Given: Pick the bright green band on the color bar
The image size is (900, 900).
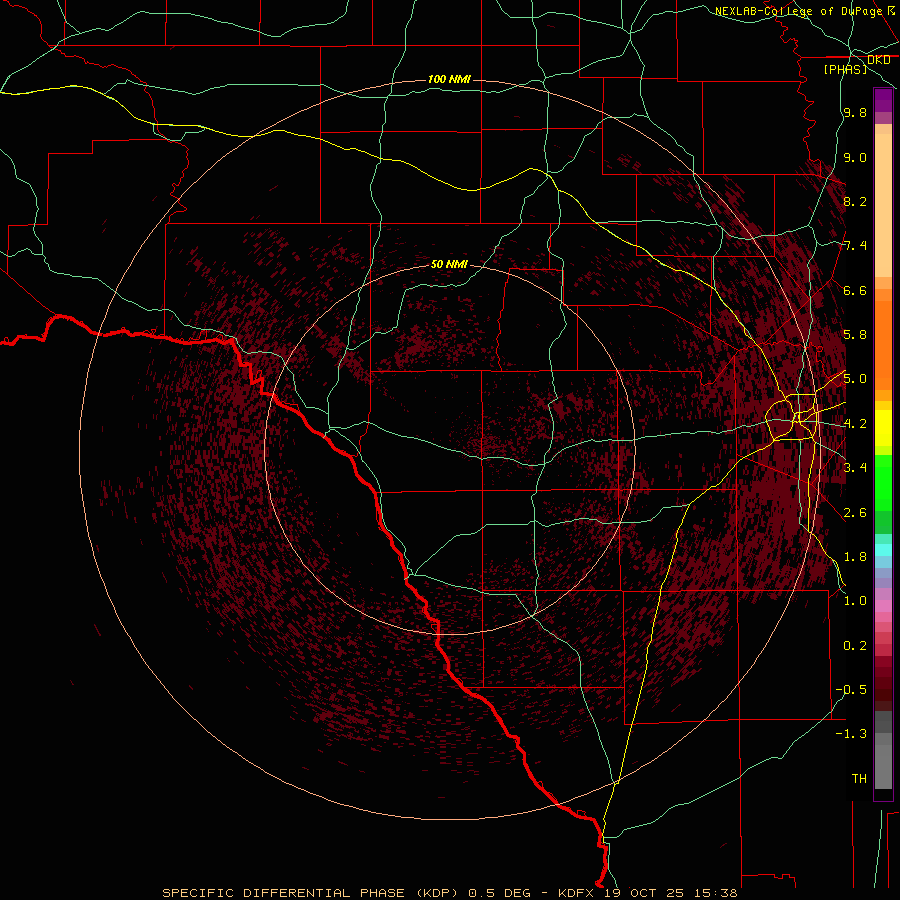Looking at the screenshot, I should (x=883, y=482).
